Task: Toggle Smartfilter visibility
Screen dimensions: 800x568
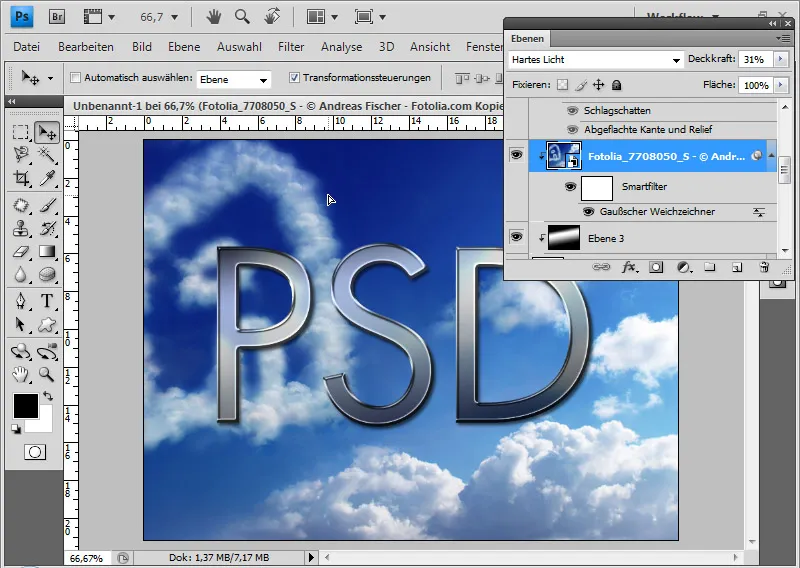Action: [x=570, y=187]
